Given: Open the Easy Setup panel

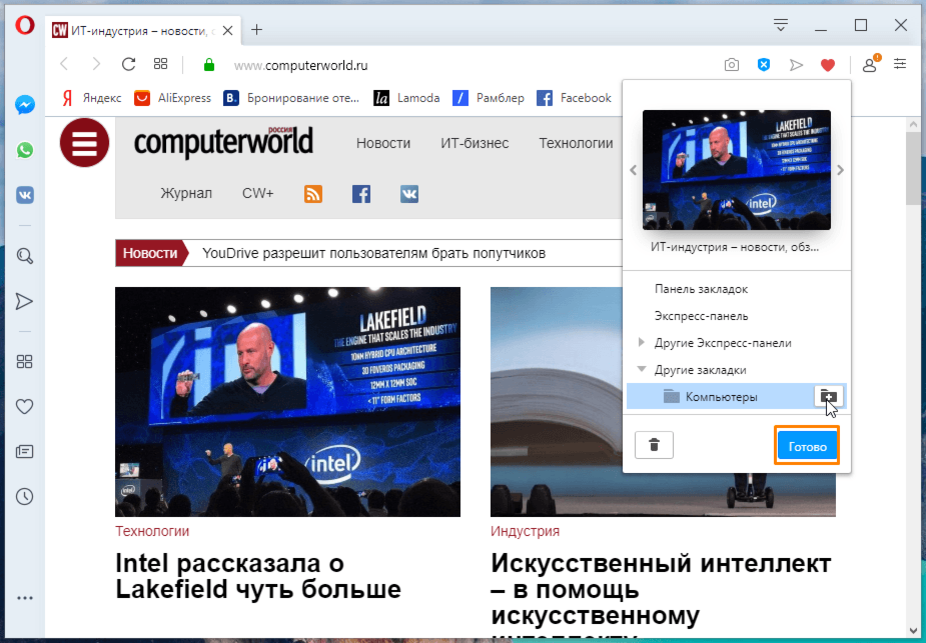Looking at the screenshot, I should pyautogui.click(x=900, y=64).
